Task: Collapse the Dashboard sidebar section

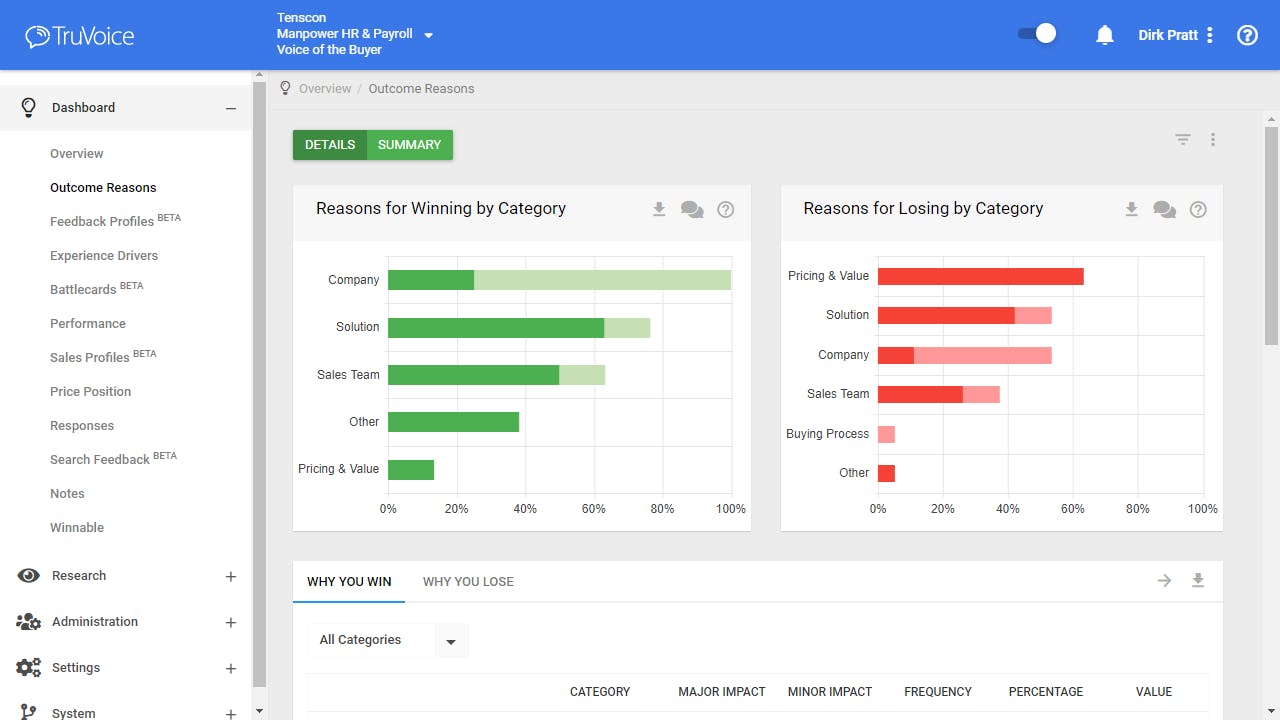Action: pos(231,108)
